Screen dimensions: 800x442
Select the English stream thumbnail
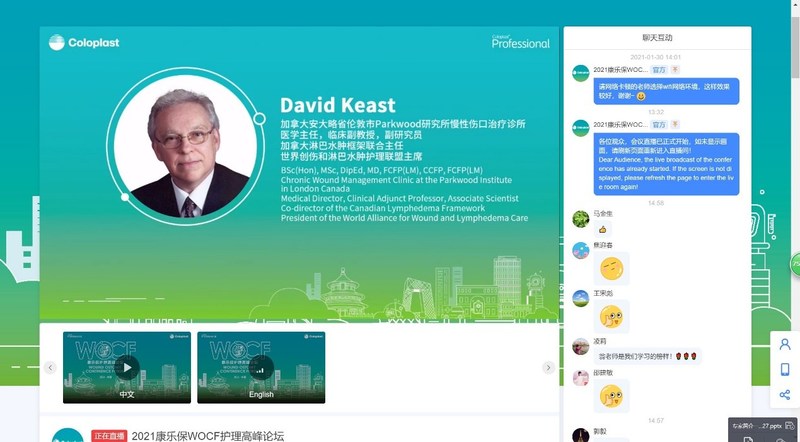click(260, 367)
